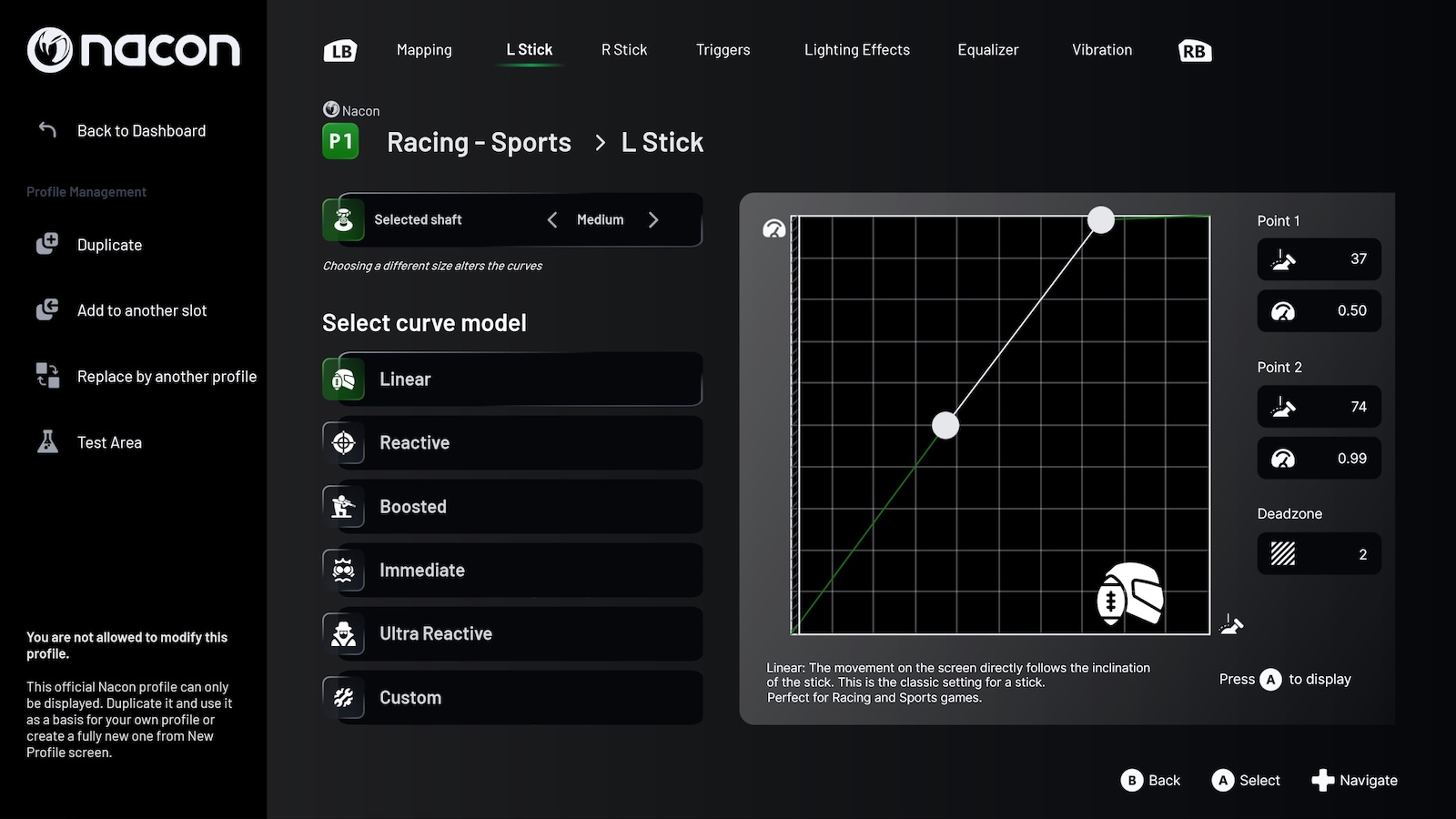Screen dimensions: 1456x819
Task: Select the Immediate curve model
Action: pyautogui.click(x=512, y=570)
